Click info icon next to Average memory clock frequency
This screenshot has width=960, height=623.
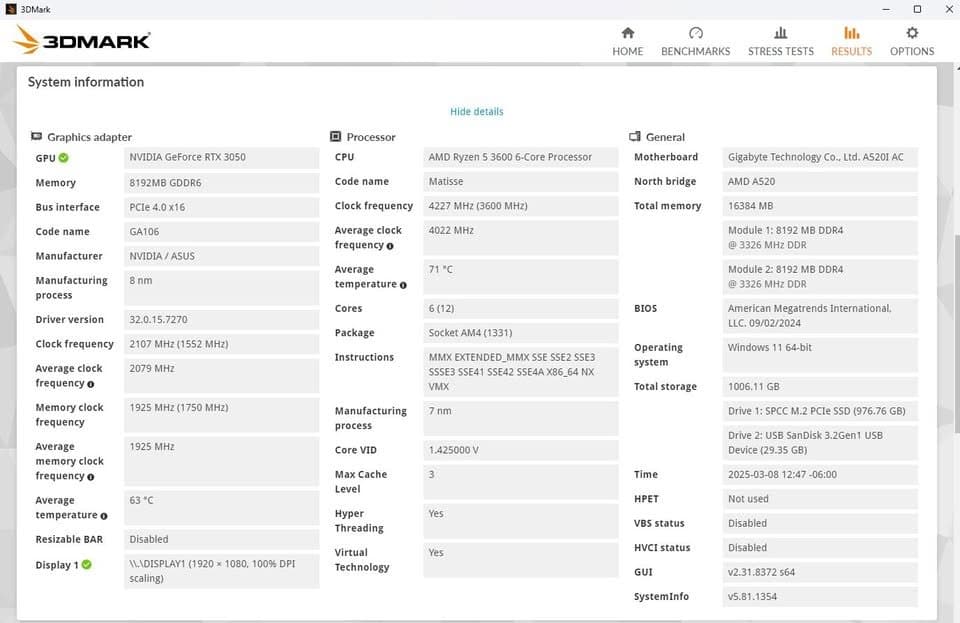point(91,476)
